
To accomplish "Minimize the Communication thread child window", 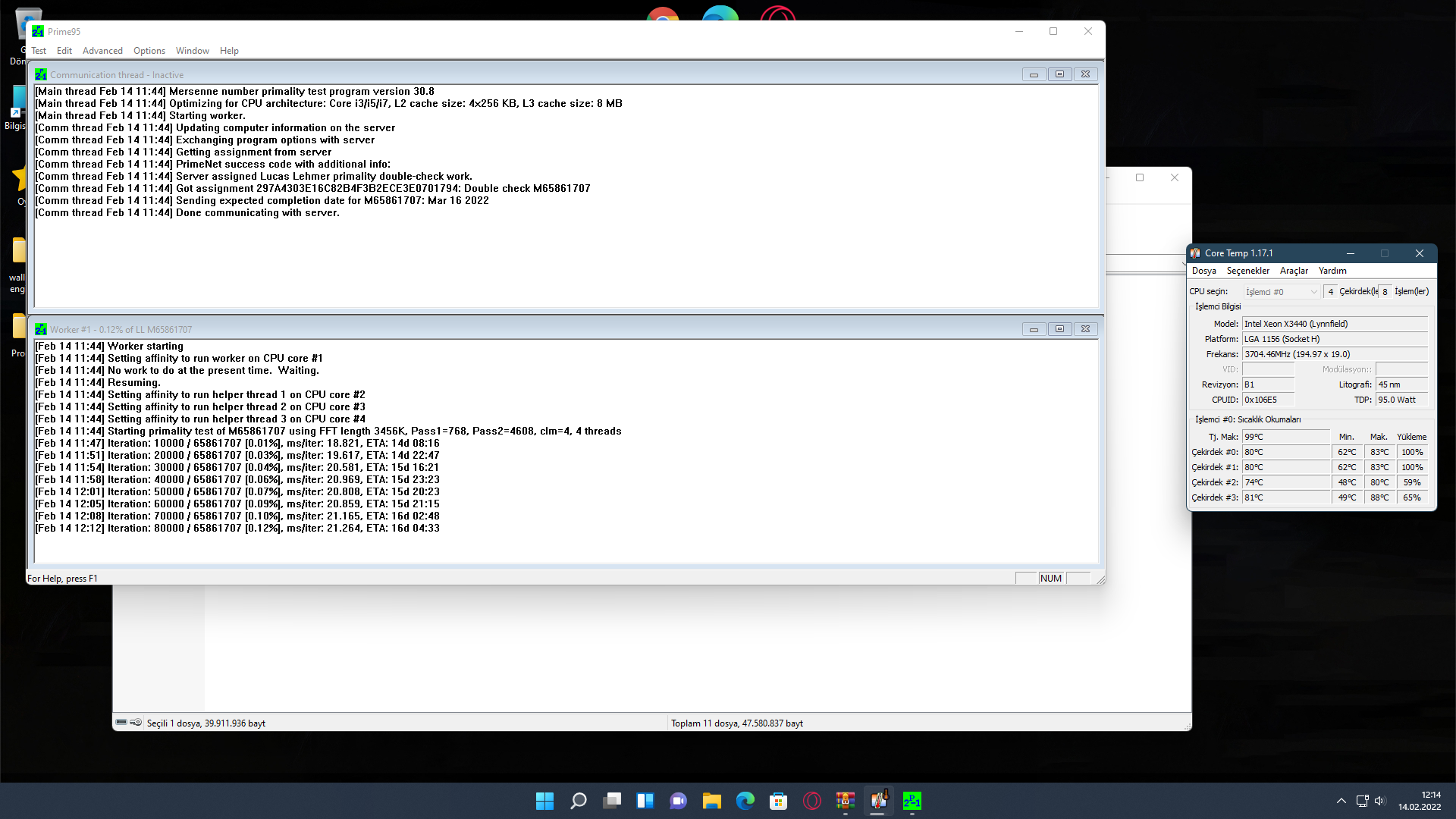I will [1033, 74].
